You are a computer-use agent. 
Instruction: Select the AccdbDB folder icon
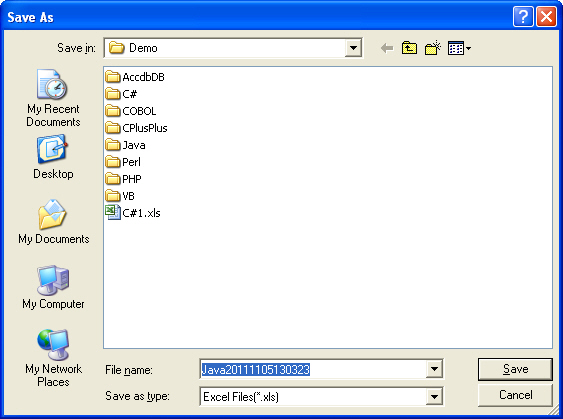113,77
